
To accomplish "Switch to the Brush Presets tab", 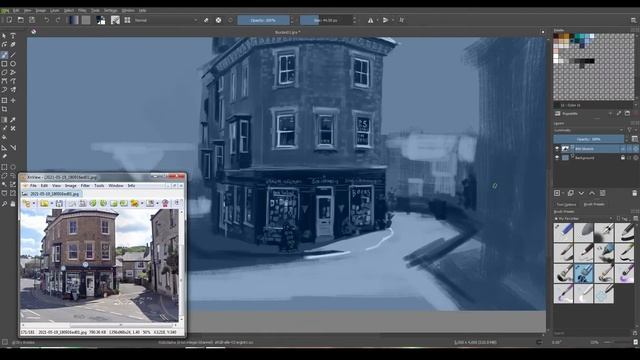I will (x=594, y=204).
